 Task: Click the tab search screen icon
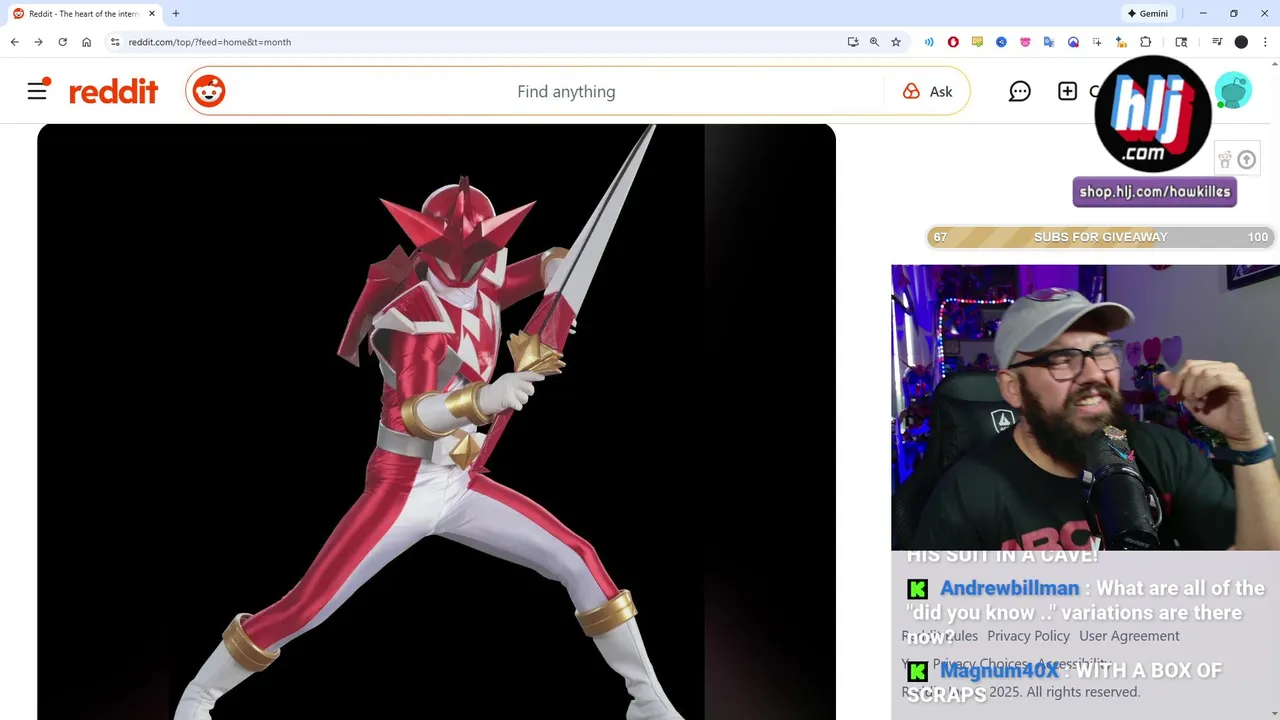(1181, 42)
